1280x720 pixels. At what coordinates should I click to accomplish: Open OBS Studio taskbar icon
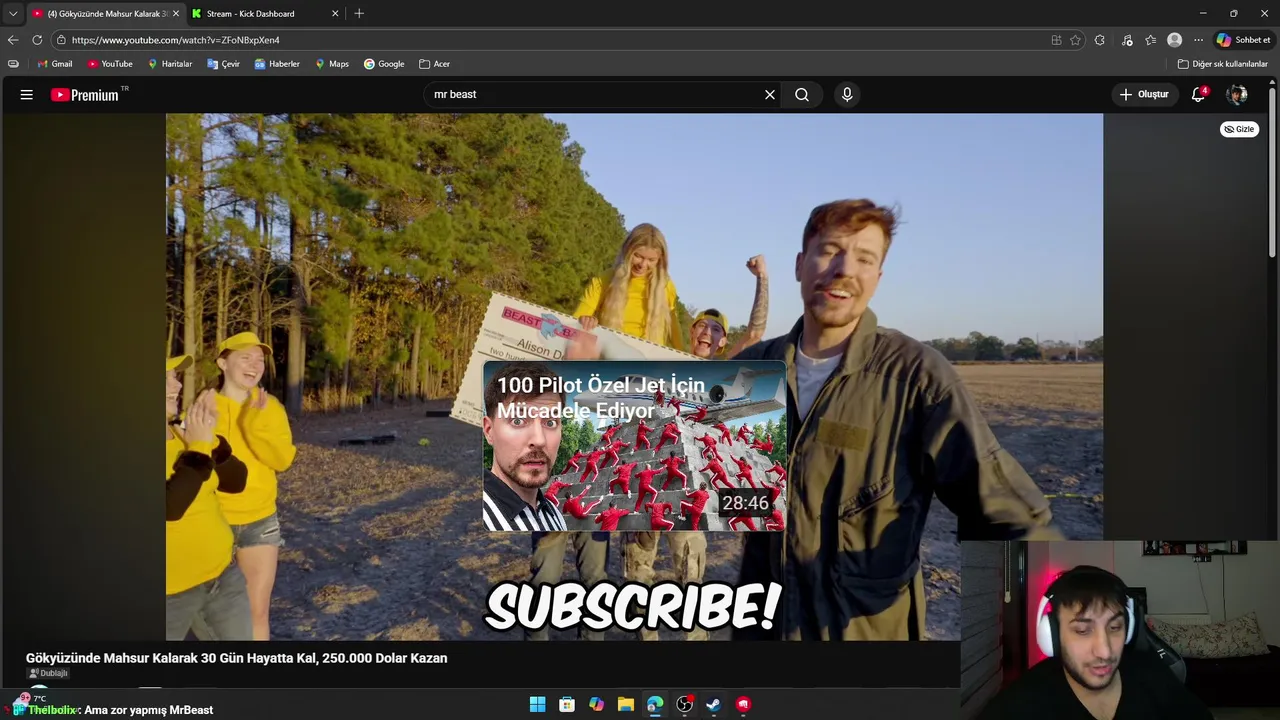685,705
